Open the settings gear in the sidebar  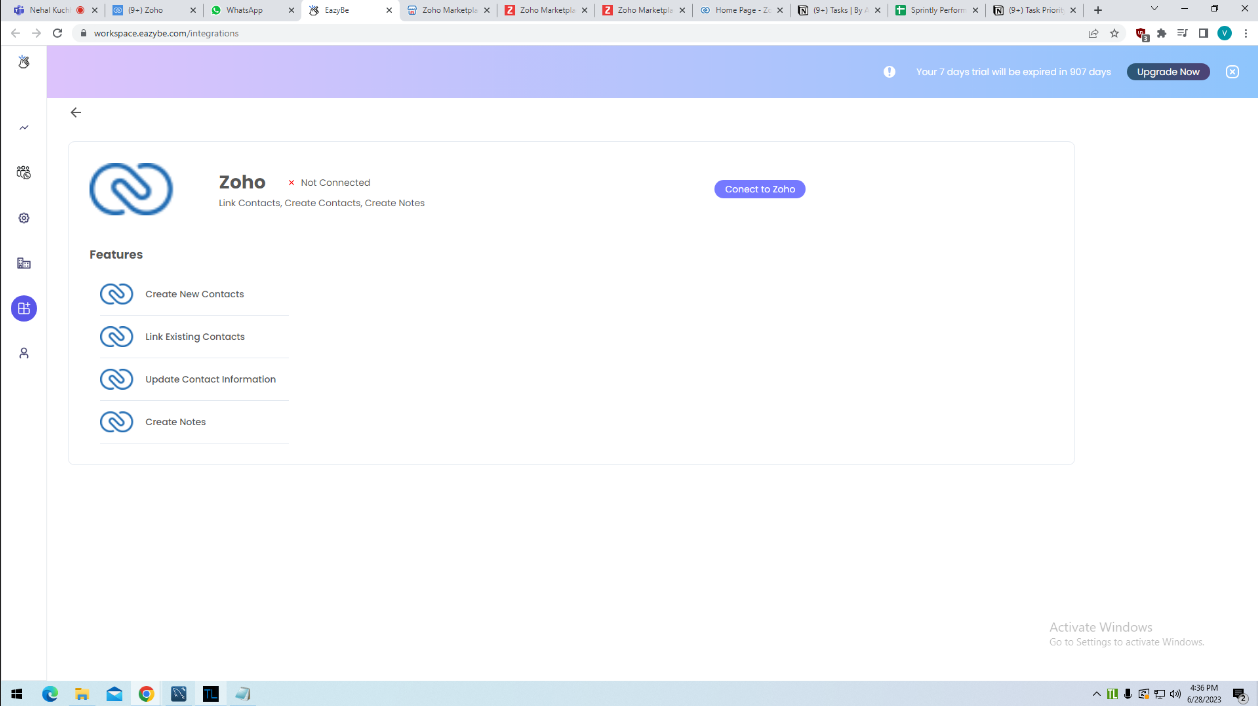click(x=24, y=218)
